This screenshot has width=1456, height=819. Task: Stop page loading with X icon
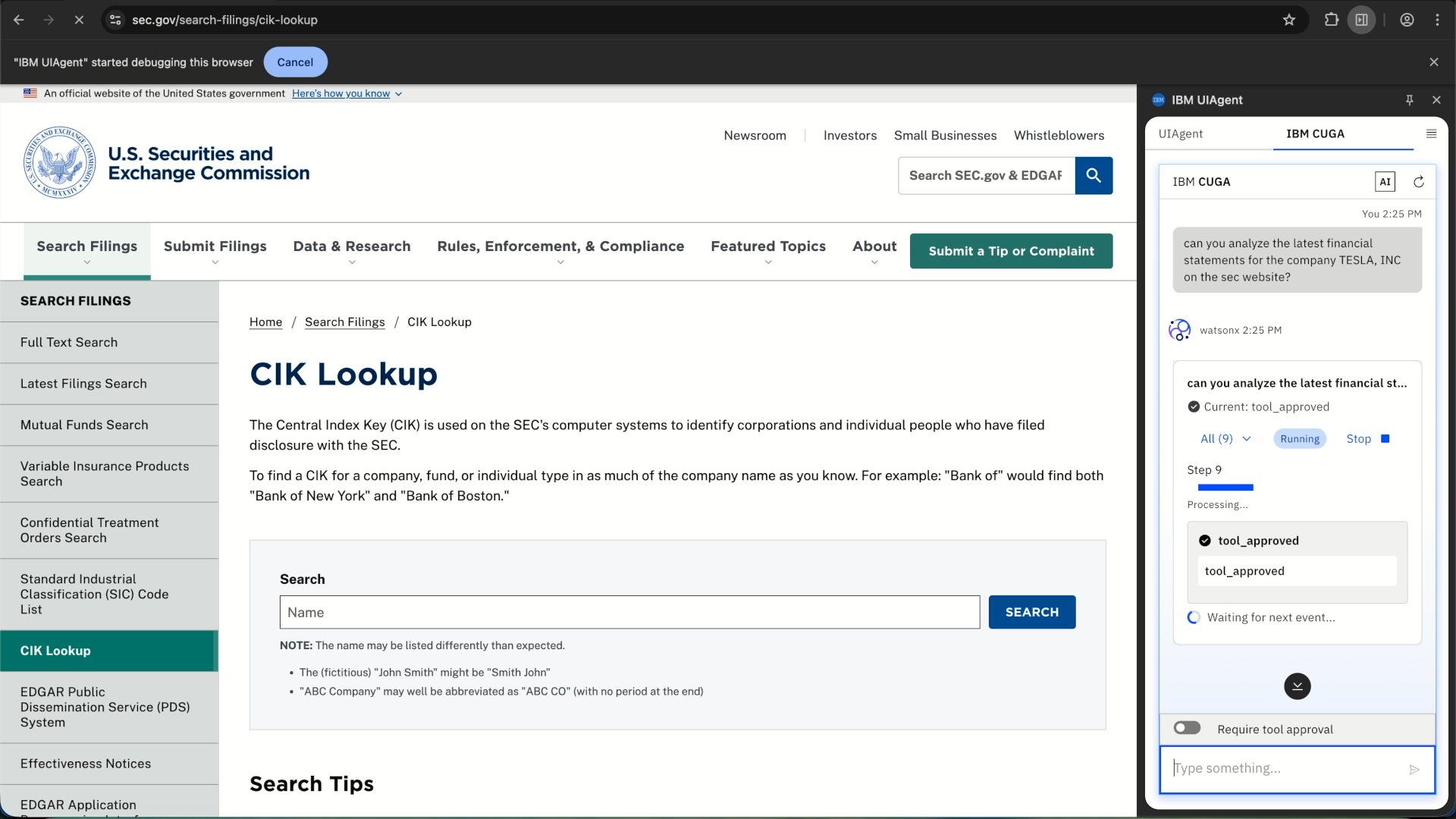79,20
